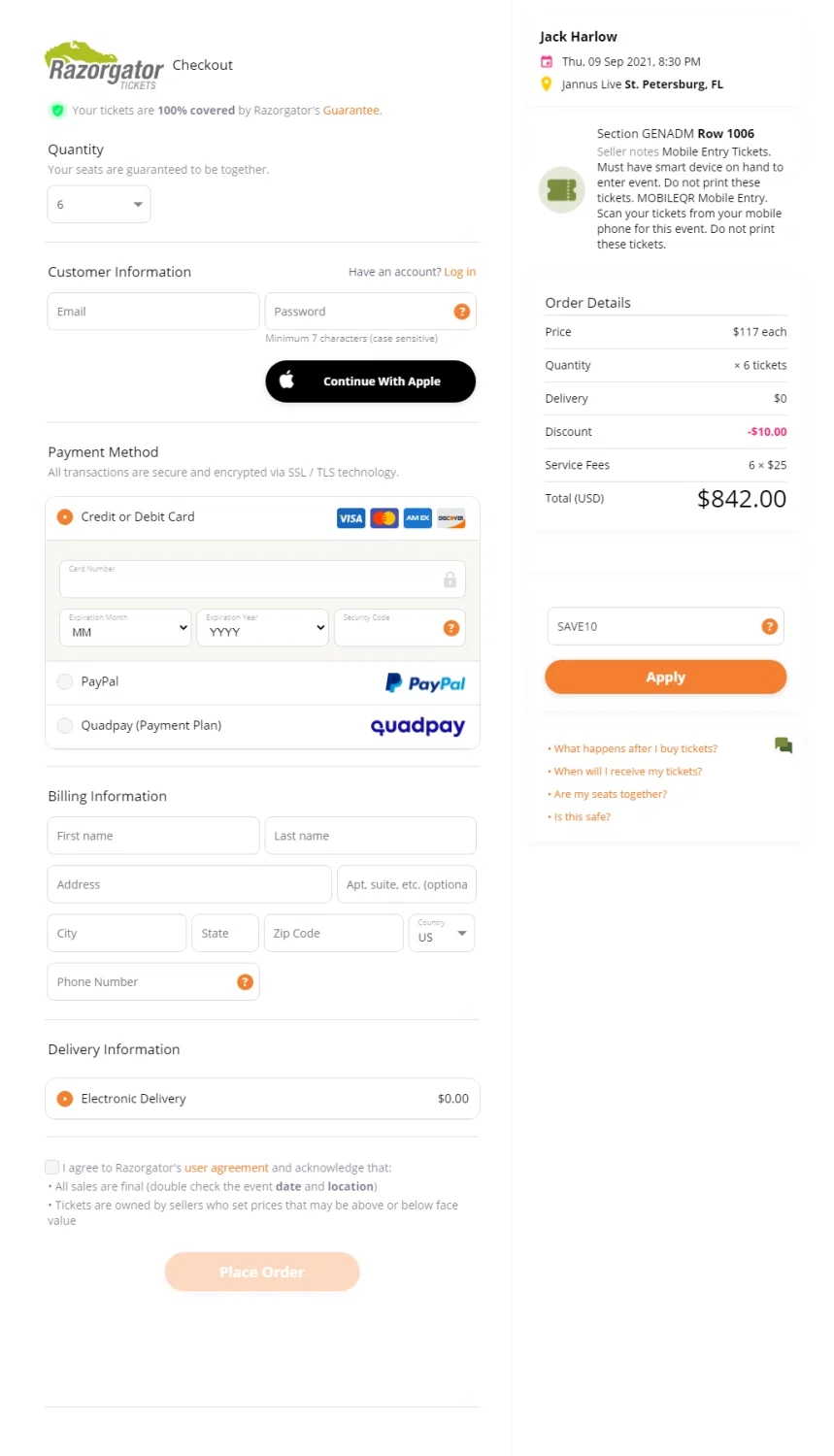Click the Quadpay logo
The height and width of the screenshot is (1456, 834).
(x=418, y=726)
